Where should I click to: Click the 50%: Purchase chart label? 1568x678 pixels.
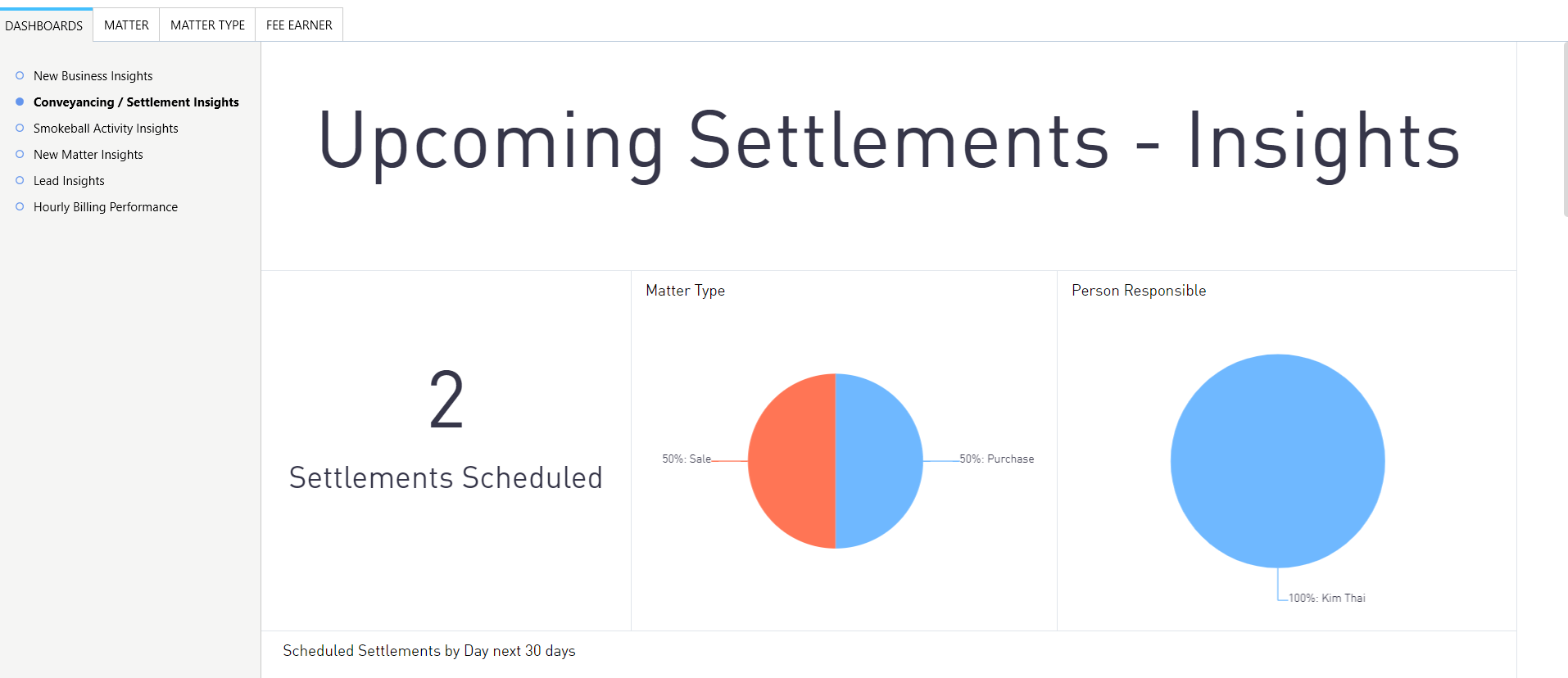[997, 459]
